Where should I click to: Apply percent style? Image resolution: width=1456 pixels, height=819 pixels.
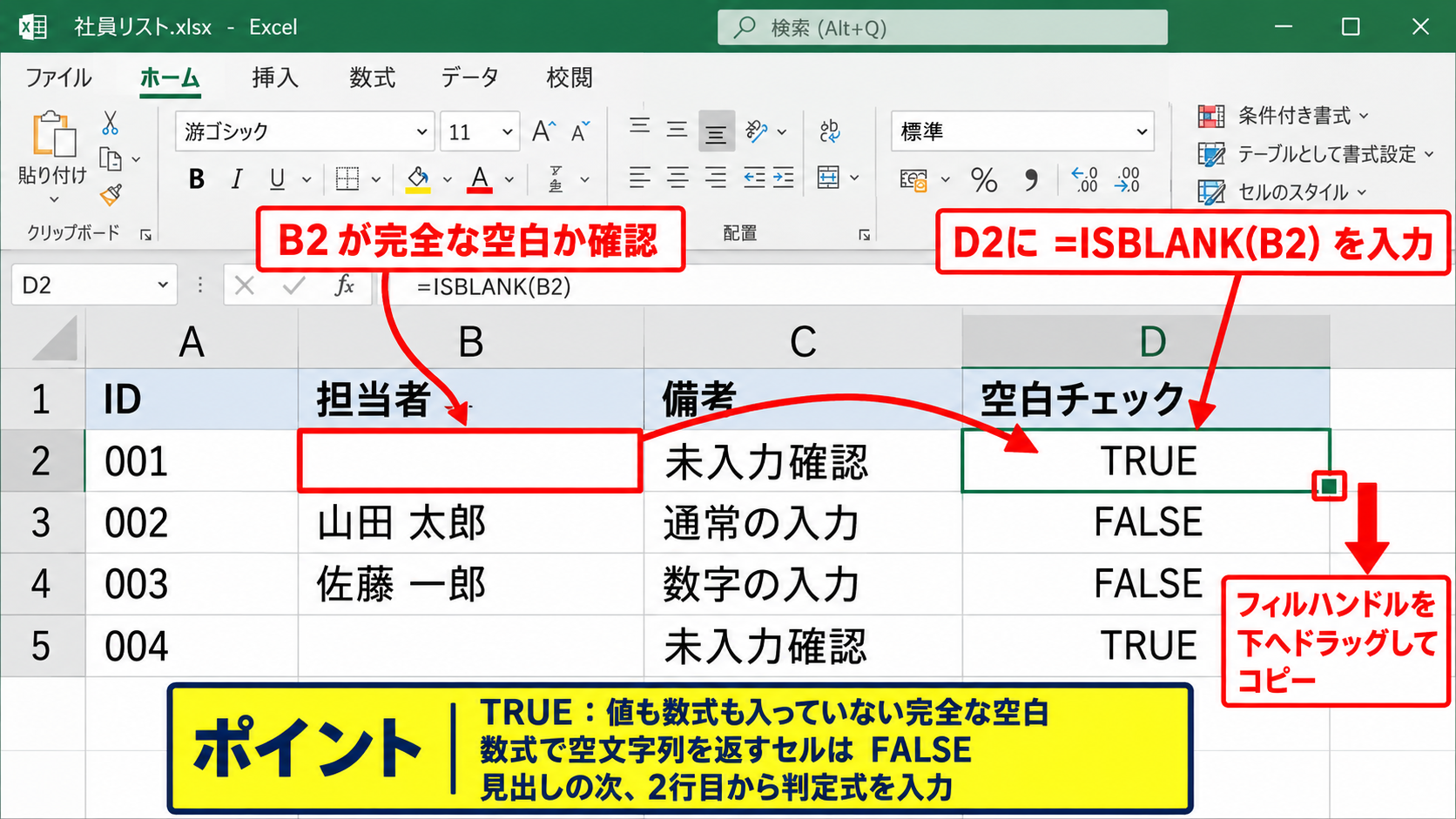(x=984, y=180)
